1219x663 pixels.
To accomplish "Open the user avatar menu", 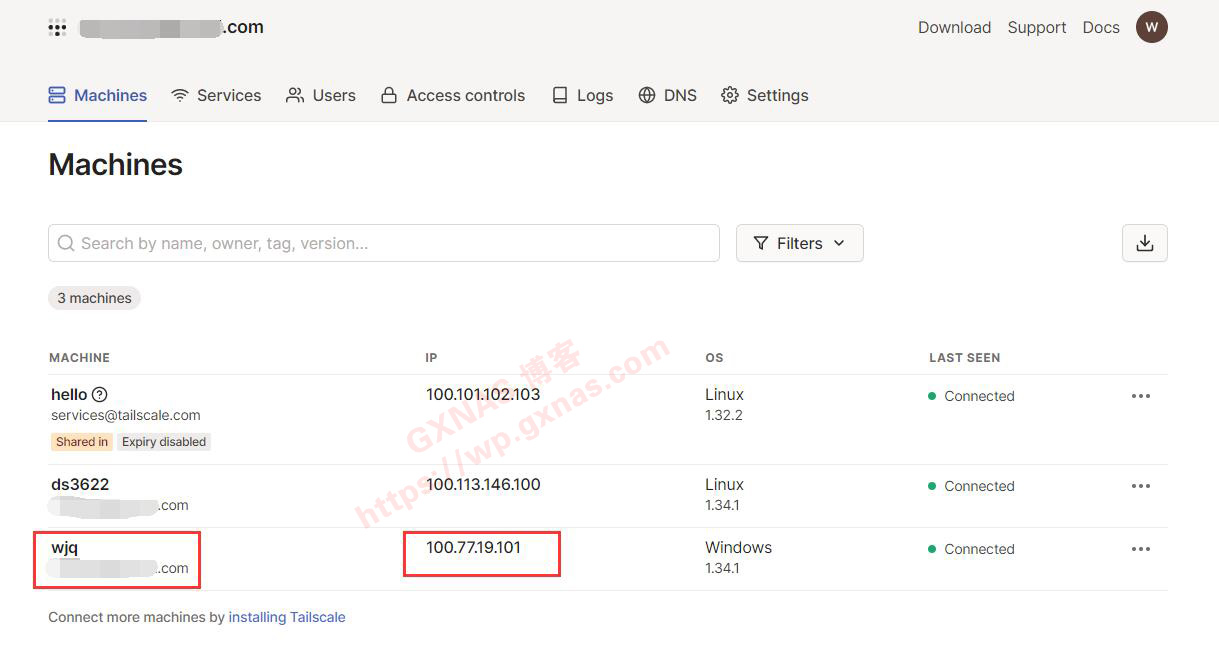I will pos(1151,27).
